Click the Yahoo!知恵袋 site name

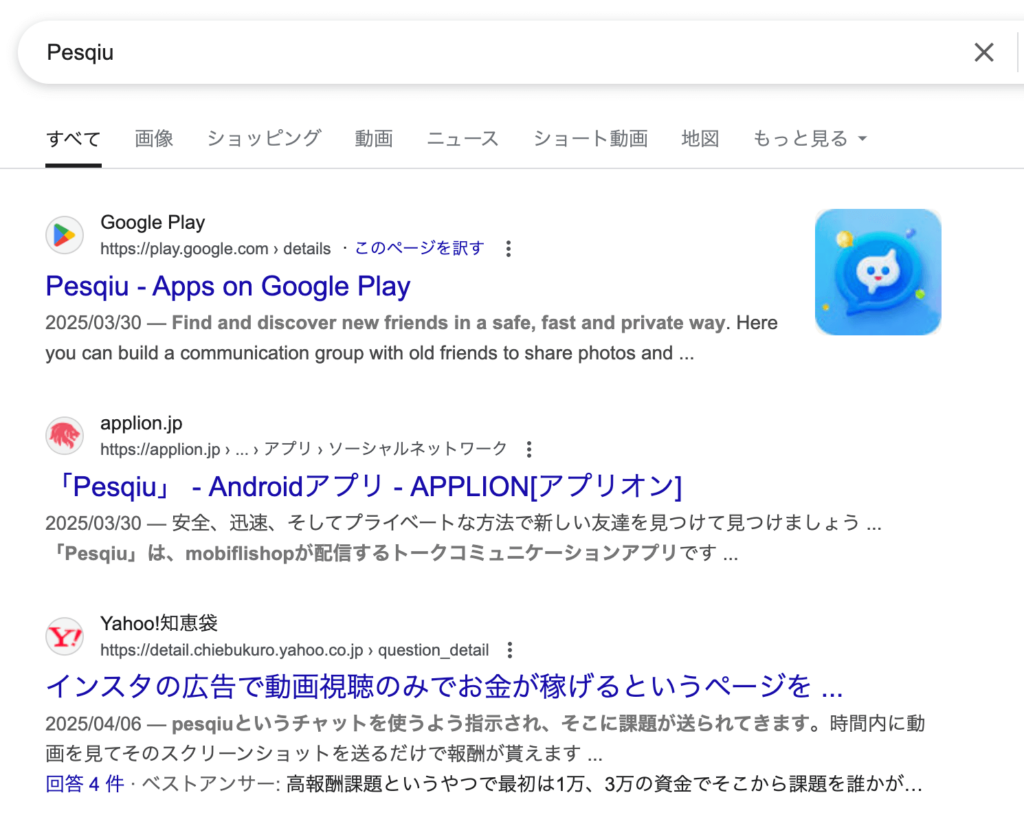[159, 624]
